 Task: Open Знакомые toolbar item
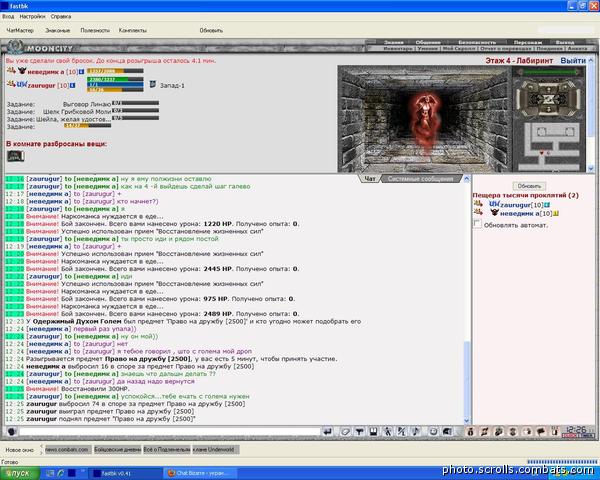coord(58,30)
